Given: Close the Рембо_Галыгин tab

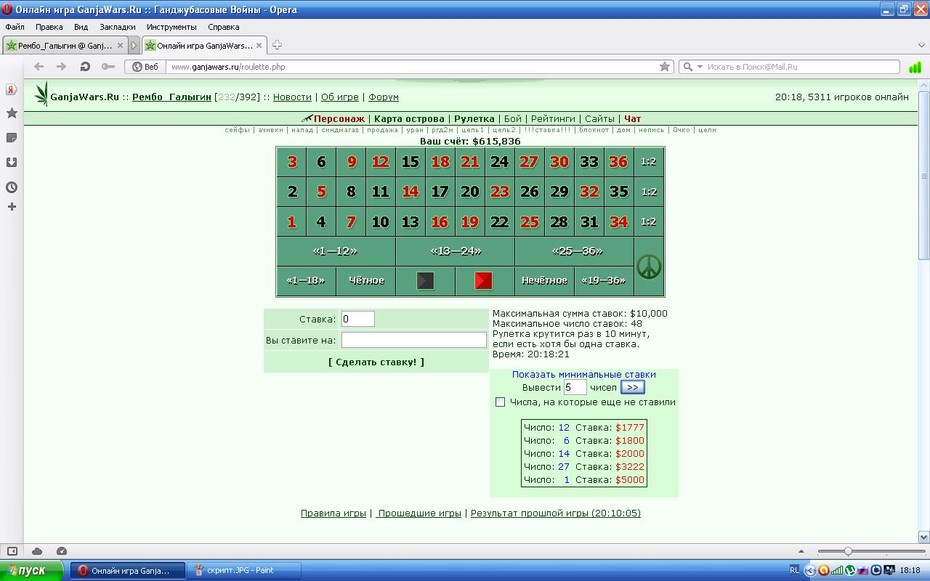Looking at the screenshot, I should tap(120, 45).
